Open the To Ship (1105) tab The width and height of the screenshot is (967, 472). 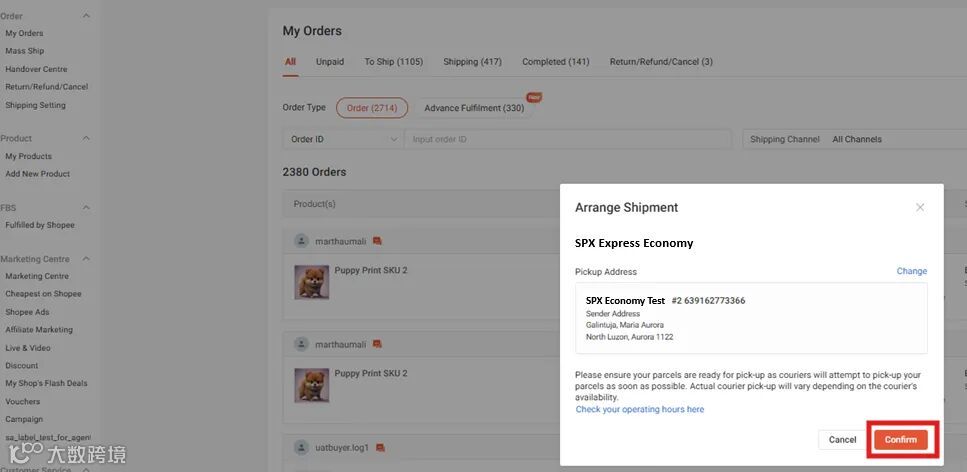[393, 62]
